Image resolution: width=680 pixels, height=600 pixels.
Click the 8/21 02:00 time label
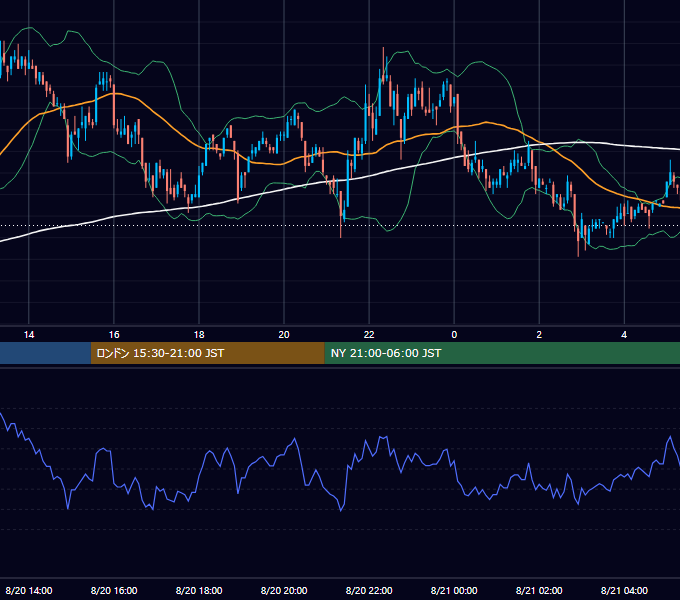[539, 590]
